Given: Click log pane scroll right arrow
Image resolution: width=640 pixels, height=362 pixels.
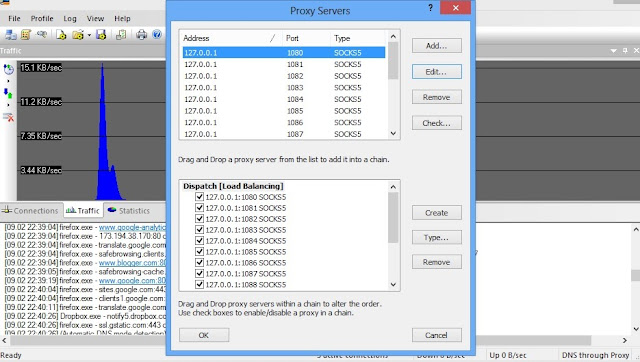Looking at the screenshot, I should pyautogui.click(x=625, y=340).
